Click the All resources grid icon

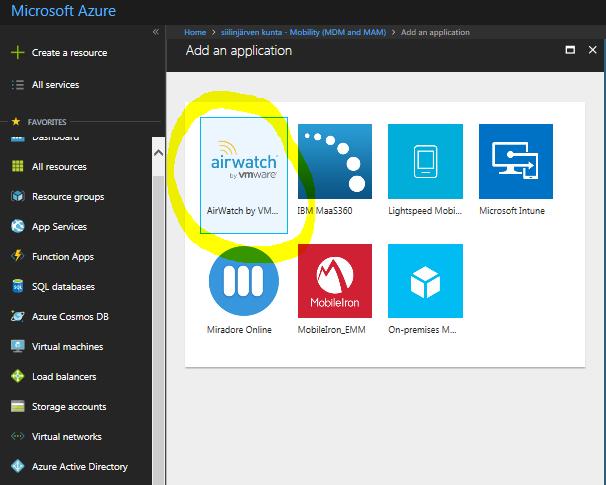pyautogui.click(x=18, y=166)
